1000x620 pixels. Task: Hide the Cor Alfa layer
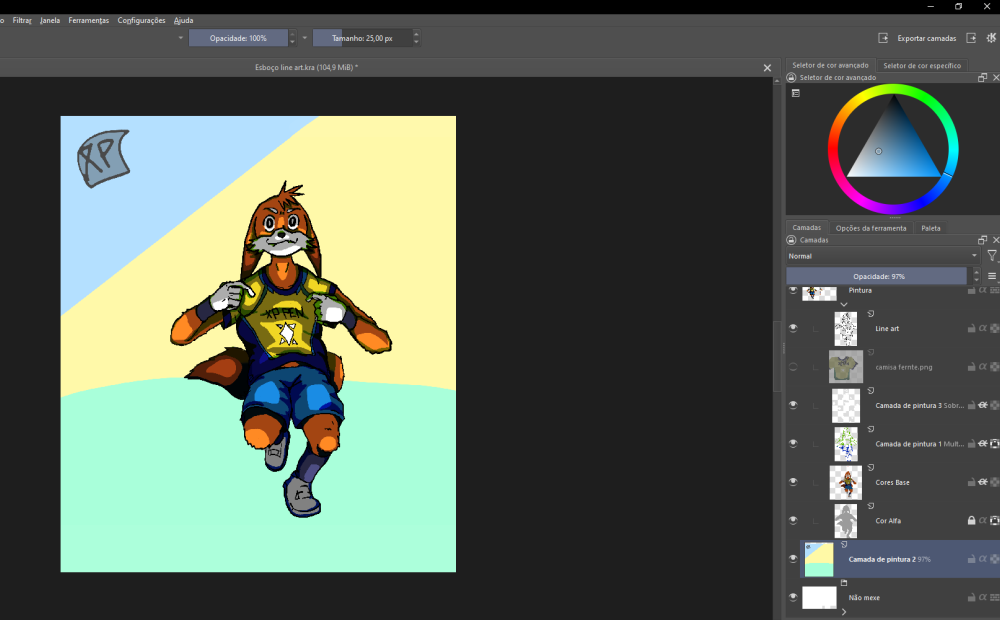tap(793, 520)
